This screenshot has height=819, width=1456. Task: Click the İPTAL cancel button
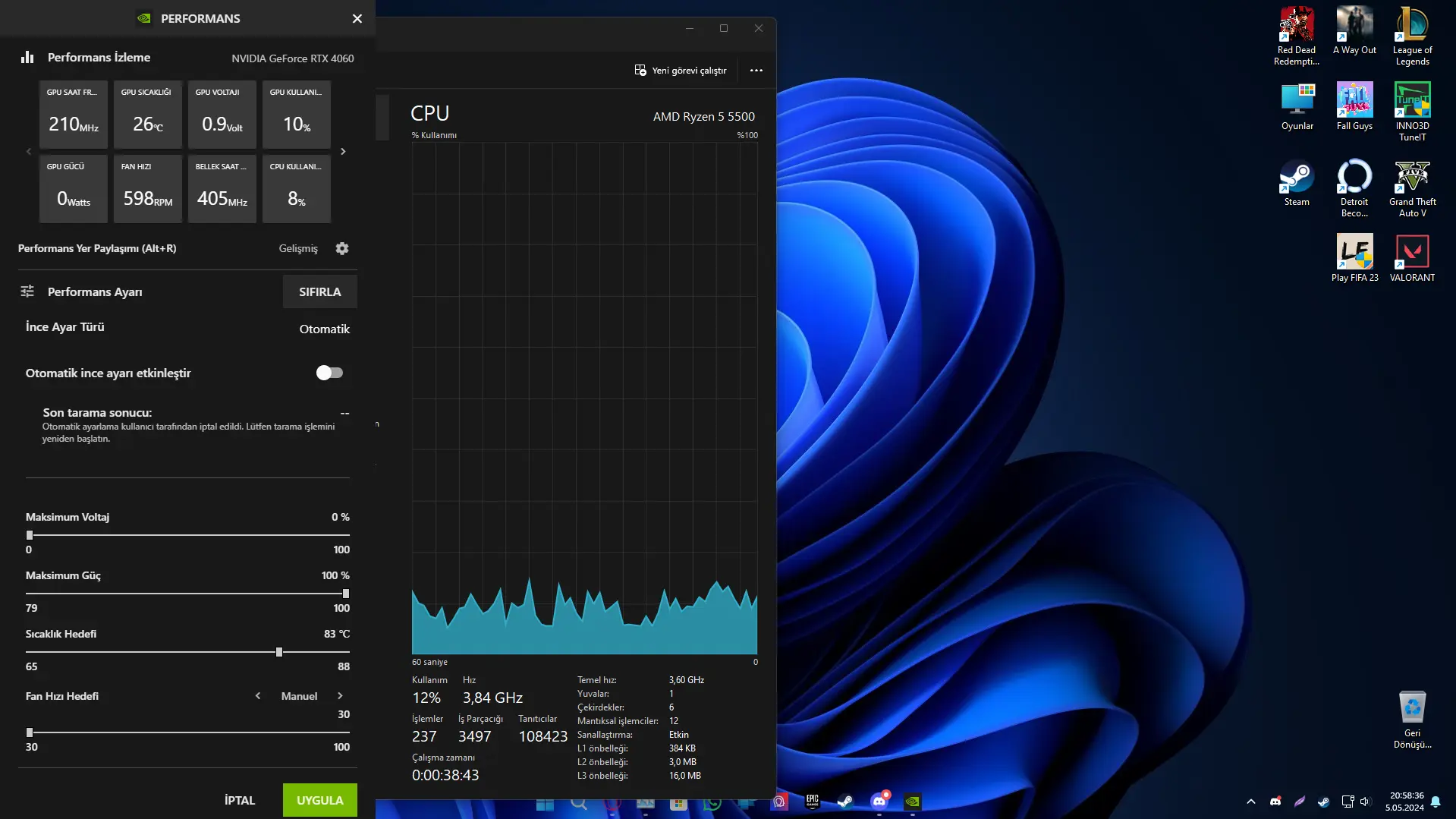pyautogui.click(x=240, y=800)
